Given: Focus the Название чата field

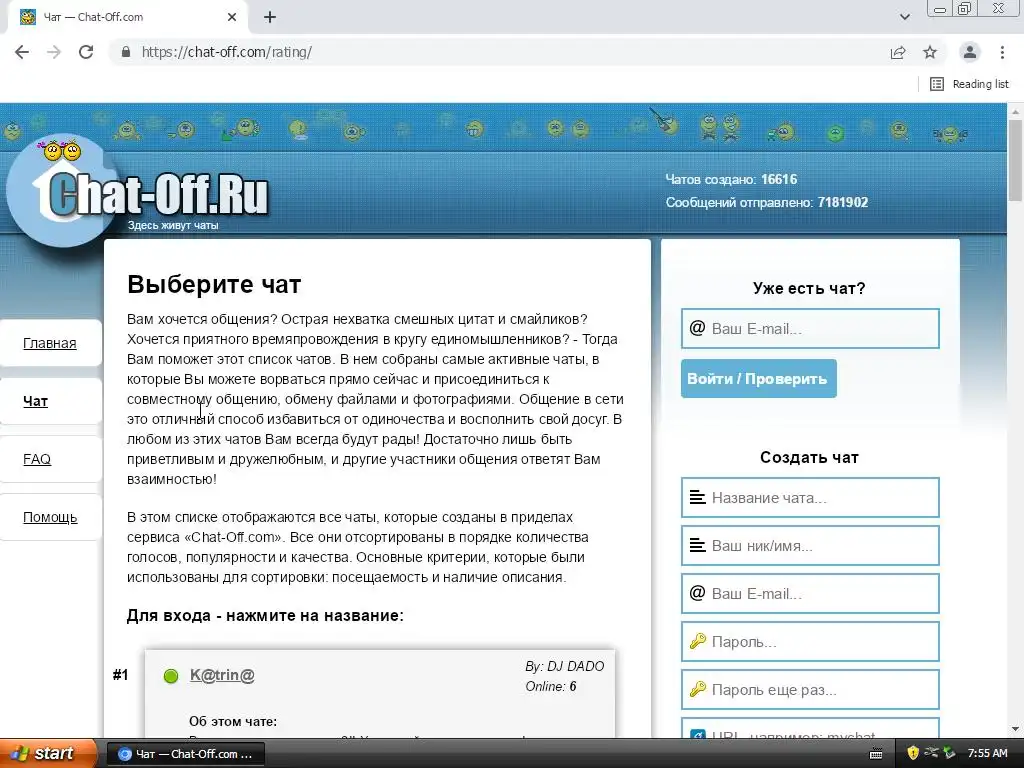Looking at the screenshot, I should (x=810, y=498).
